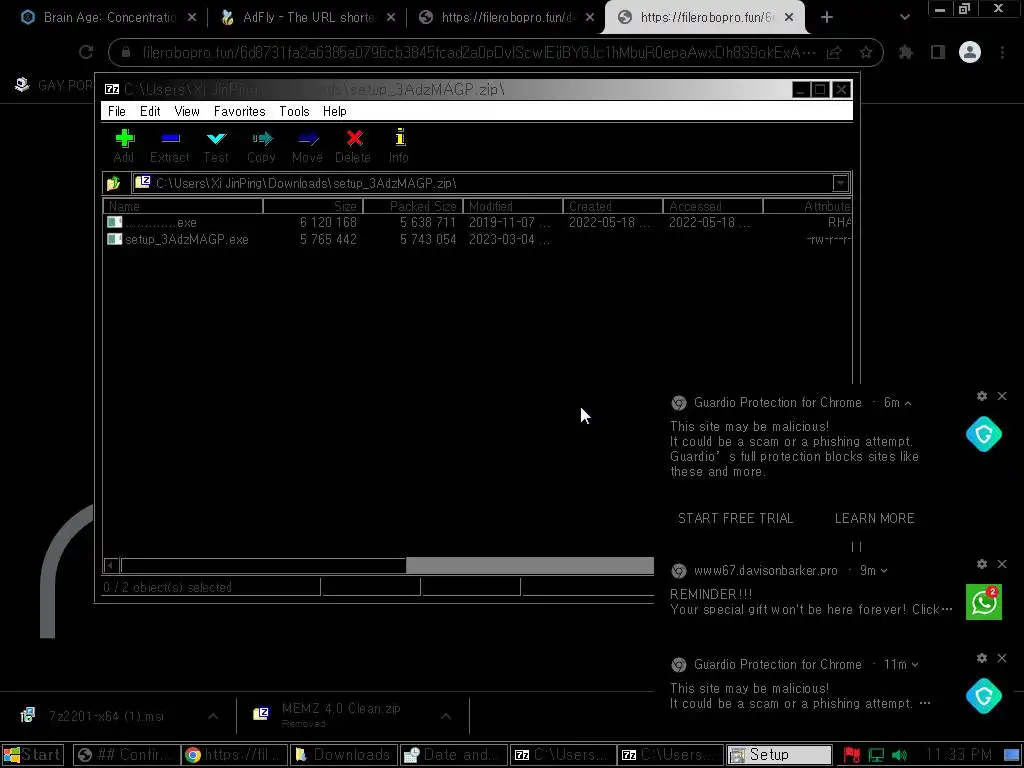Open the Chrome three-dot menu
The width and height of the screenshot is (1024, 768).
click(x=1002, y=52)
